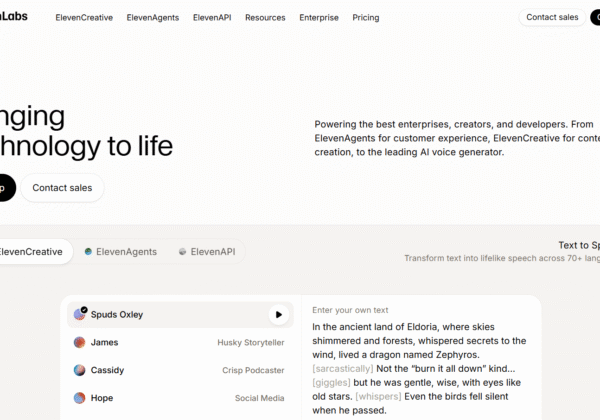Click the gray ElevenAPI tab dot icon
600x420 pixels.
(x=183, y=251)
